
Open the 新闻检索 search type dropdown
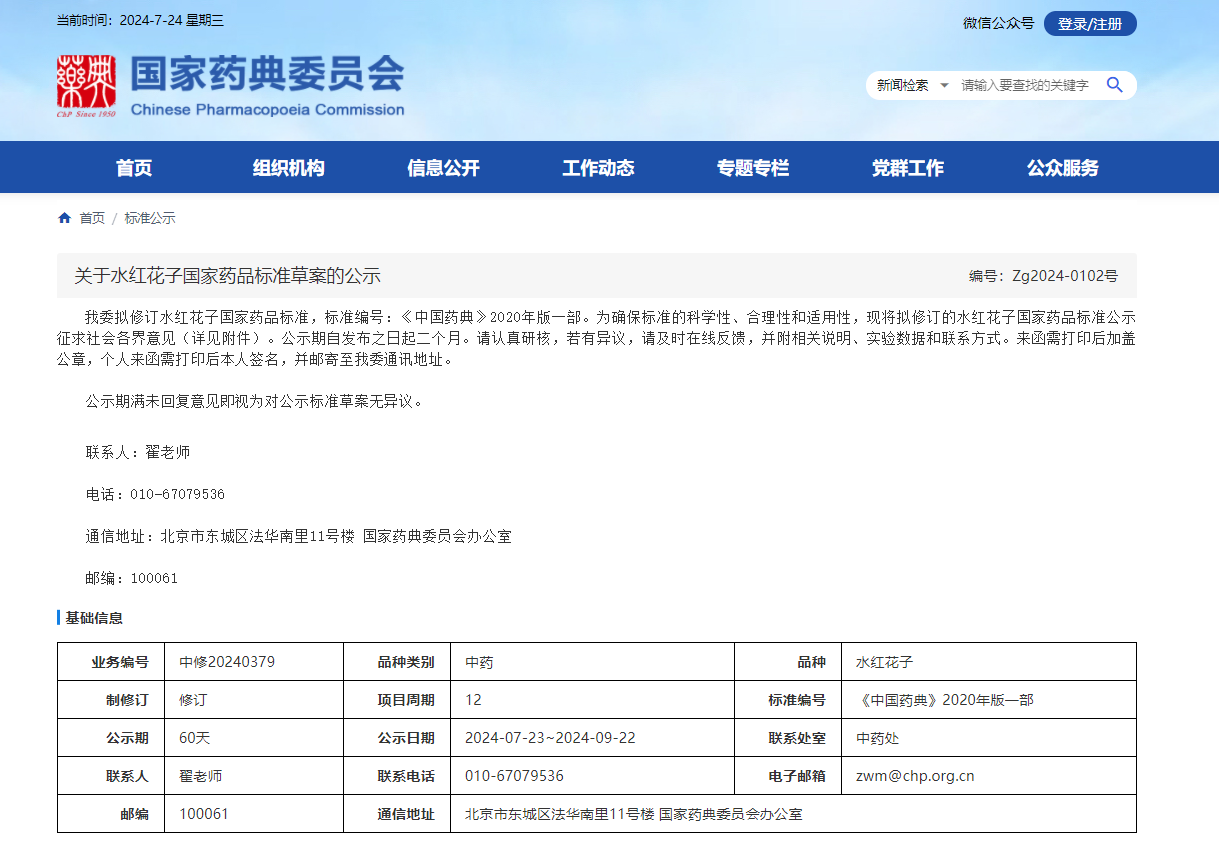pyautogui.click(x=912, y=85)
